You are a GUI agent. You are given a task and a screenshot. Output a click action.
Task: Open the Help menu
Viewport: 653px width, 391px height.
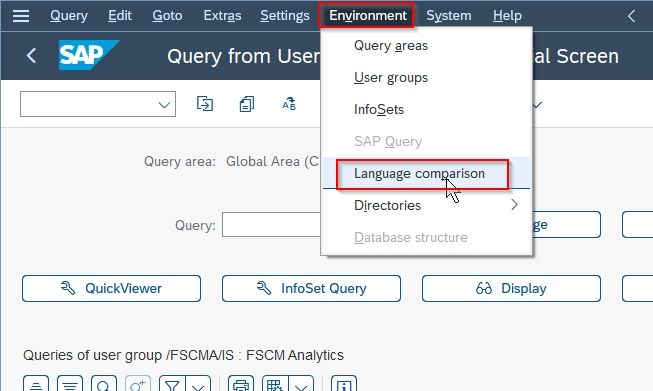[507, 16]
